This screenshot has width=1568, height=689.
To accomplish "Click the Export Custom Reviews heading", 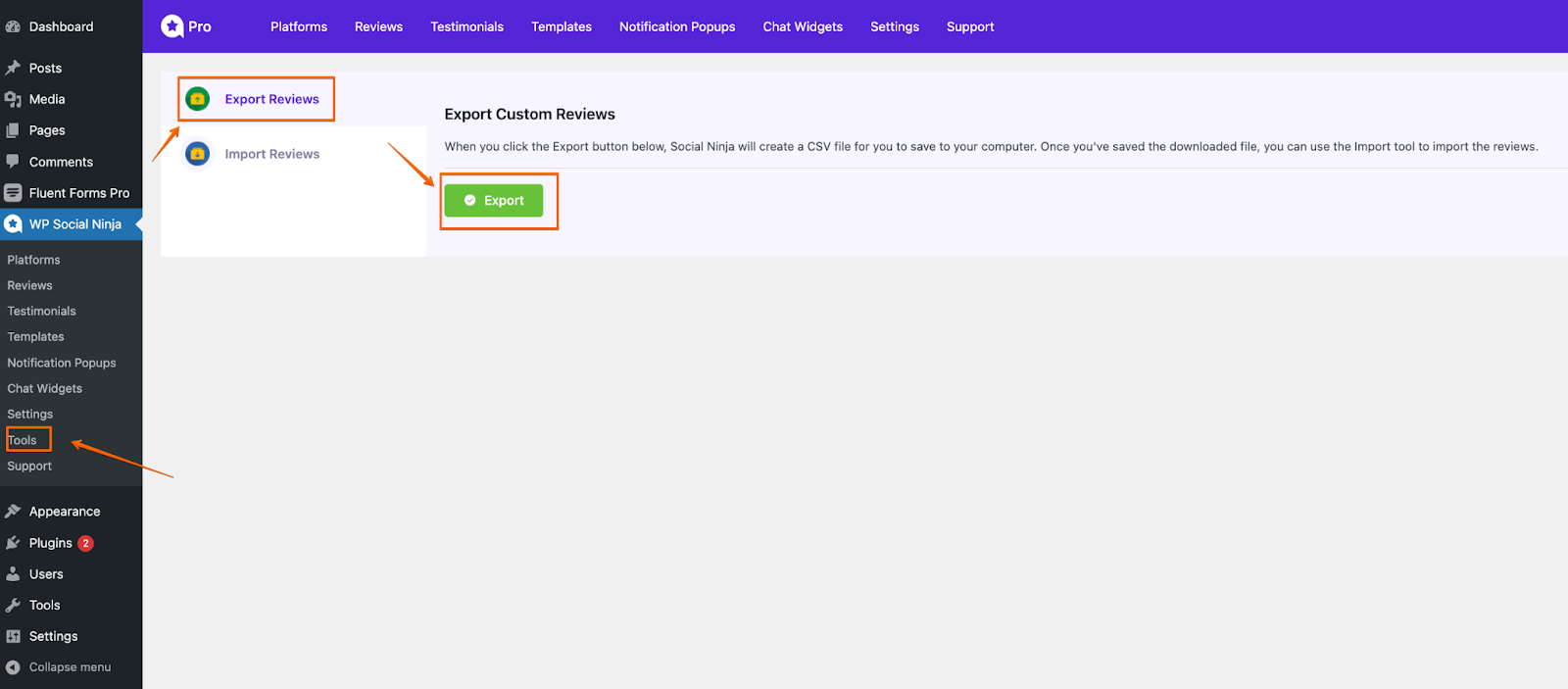I will (530, 114).
